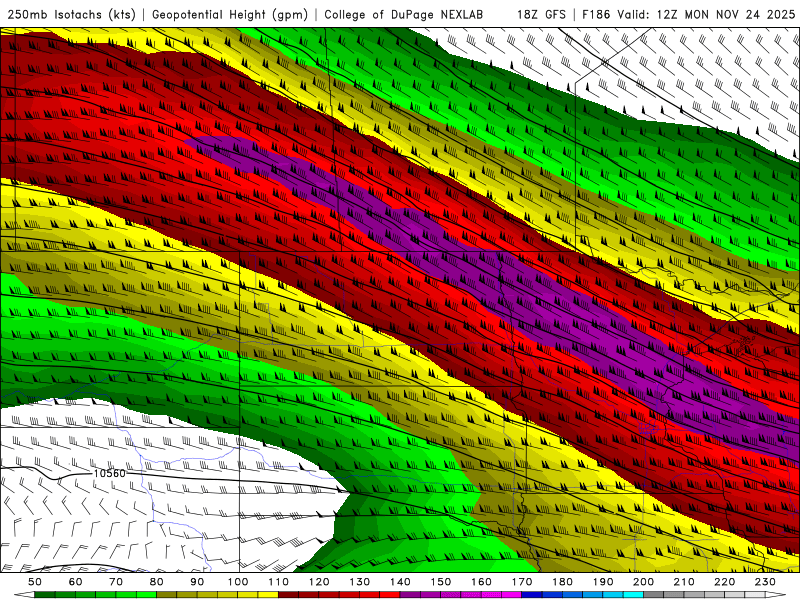Click the legend value 150
Image resolution: width=800 pixels, height=600 pixels.
pos(441,582)
